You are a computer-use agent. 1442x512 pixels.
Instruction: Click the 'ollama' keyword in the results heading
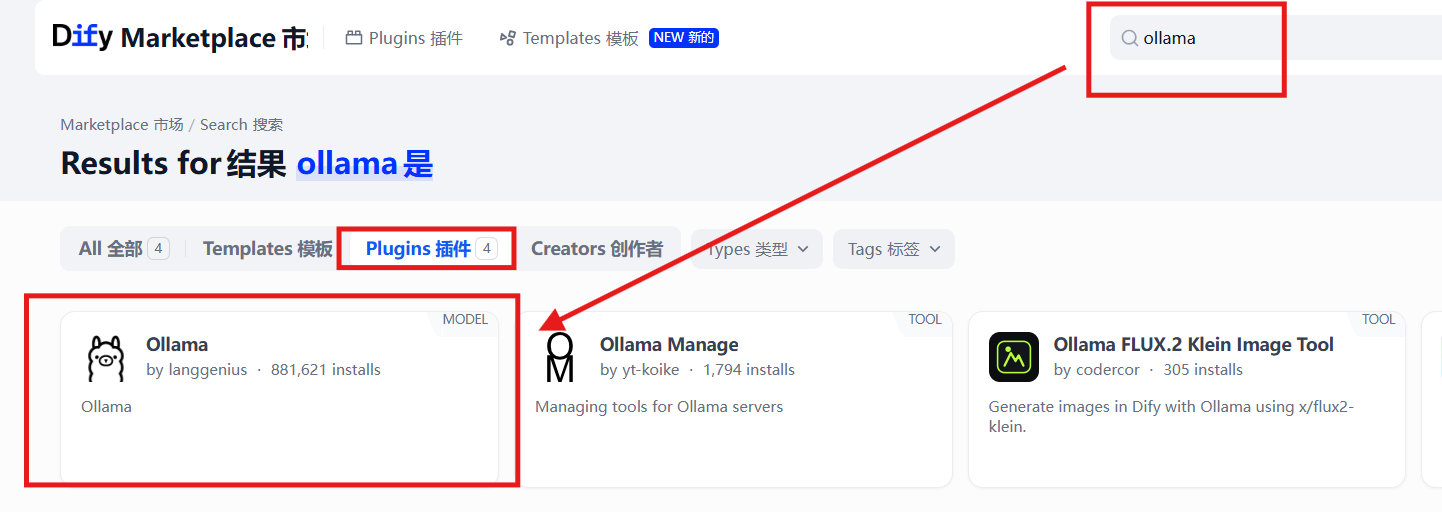(347, 163)
